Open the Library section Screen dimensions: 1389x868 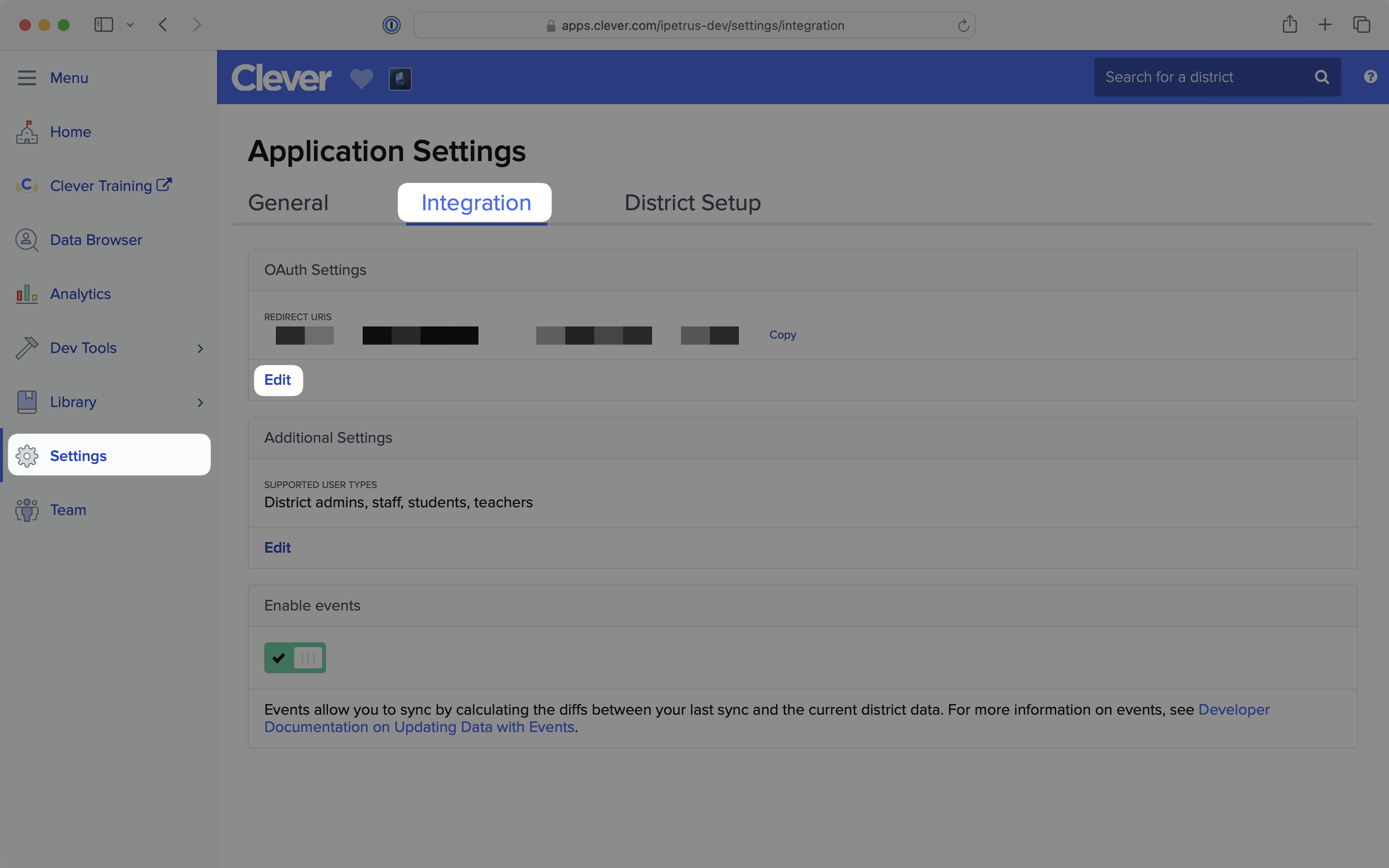pyautogui.click(x=73, y=401)
